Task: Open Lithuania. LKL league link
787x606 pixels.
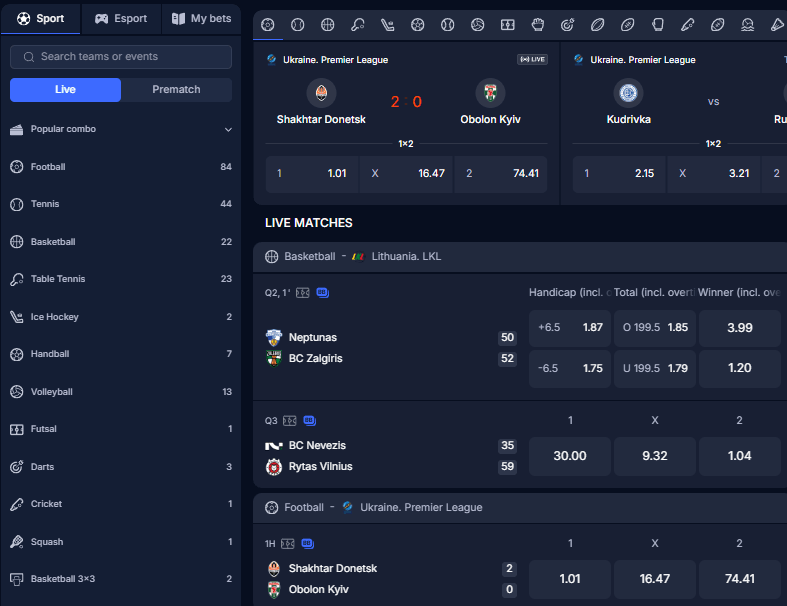Action: pos(406,257)
